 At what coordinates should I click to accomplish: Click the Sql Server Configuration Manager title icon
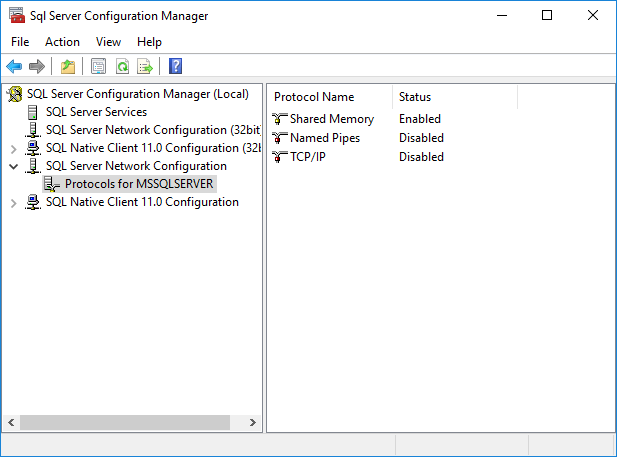17,15
